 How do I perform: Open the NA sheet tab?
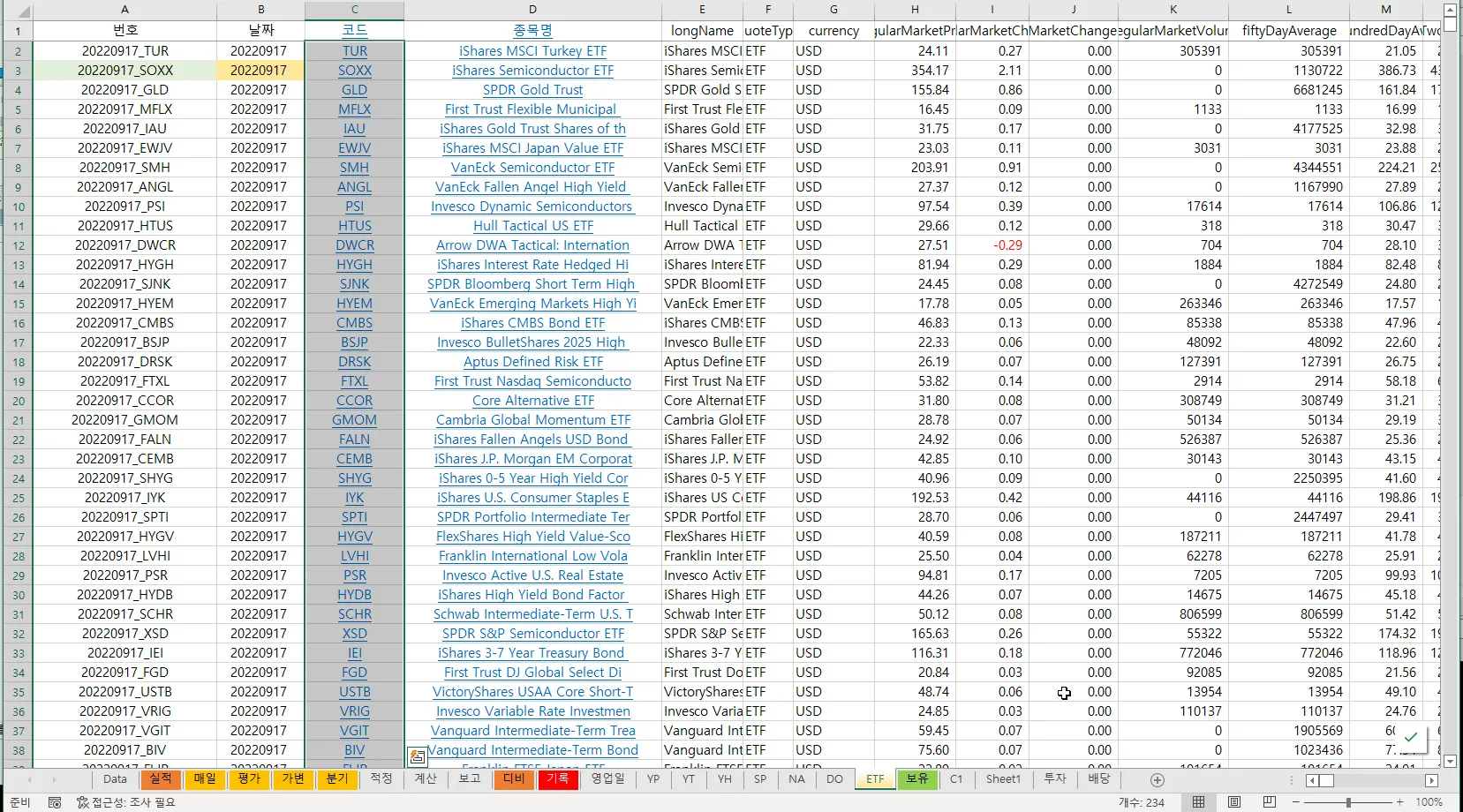796,779
